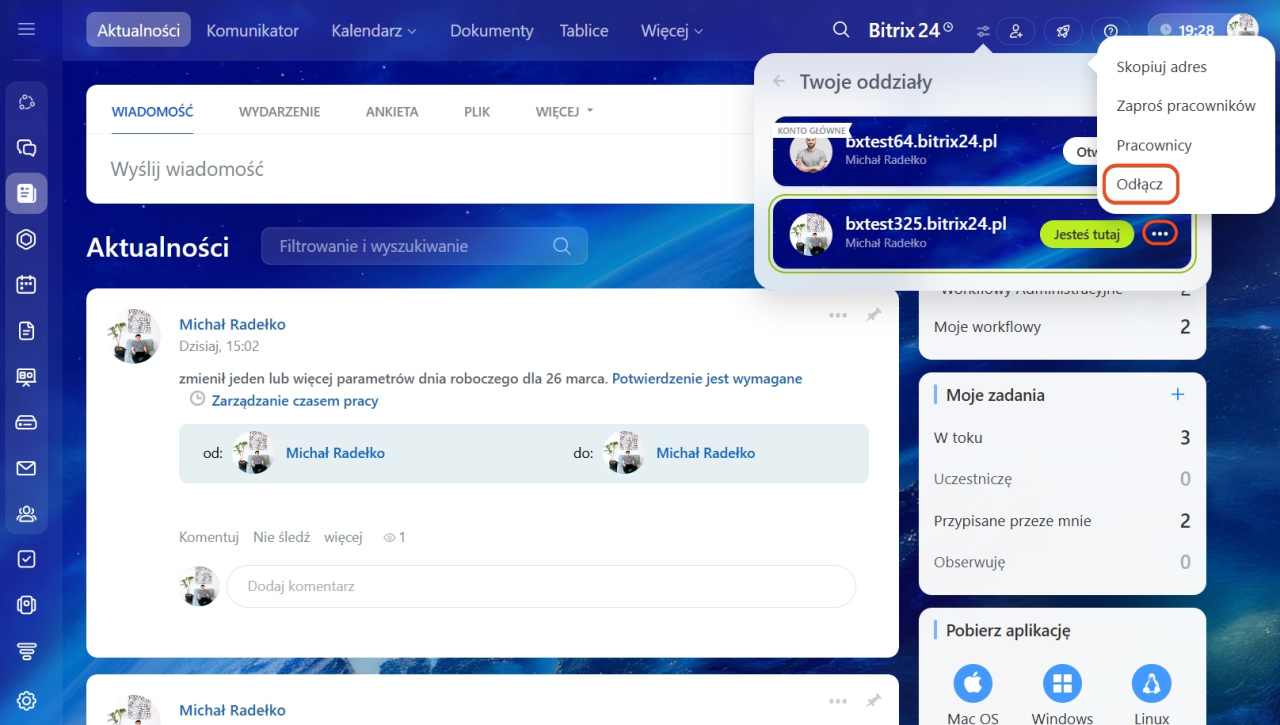Open 'Zarządzanie czasem pracy' link

point(294,400)
